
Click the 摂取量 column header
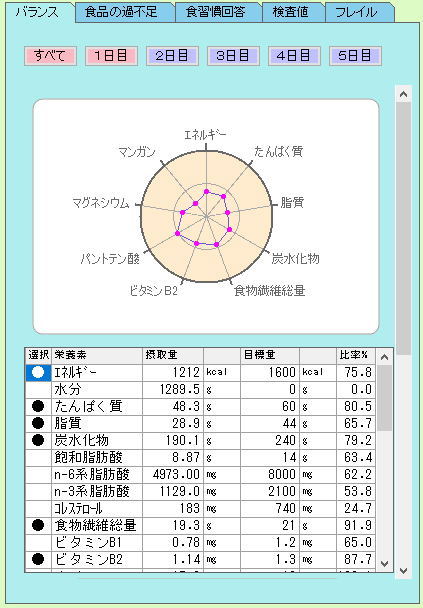click(173, 355)
